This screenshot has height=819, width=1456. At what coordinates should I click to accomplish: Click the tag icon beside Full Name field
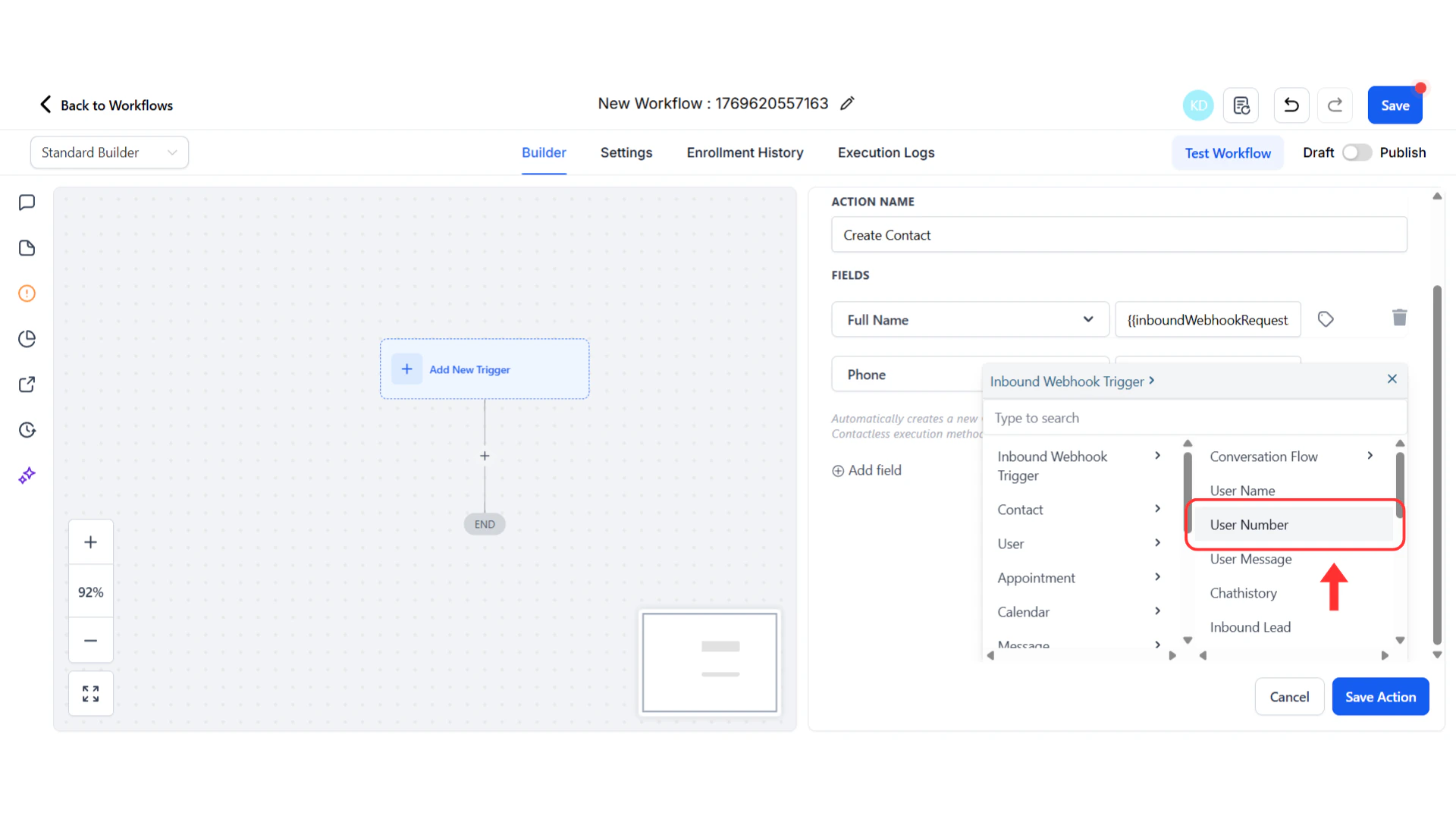1326,318
